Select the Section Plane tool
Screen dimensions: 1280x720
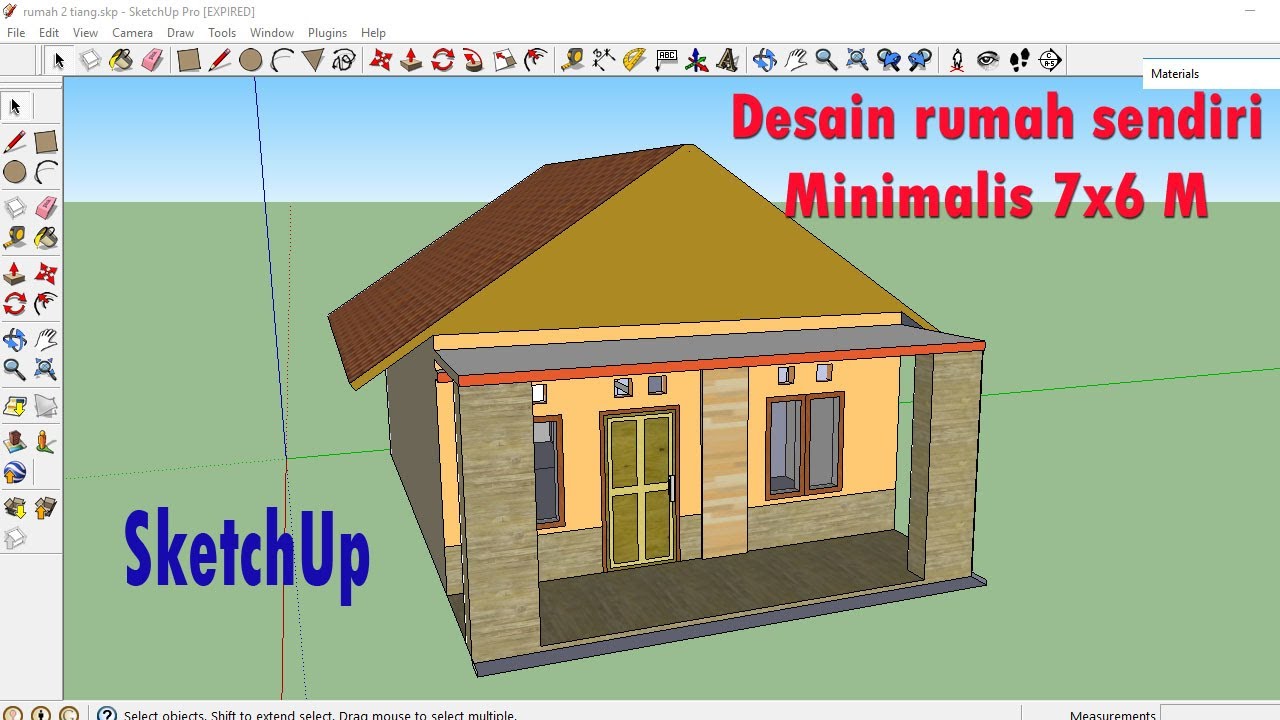(1050, 60)
